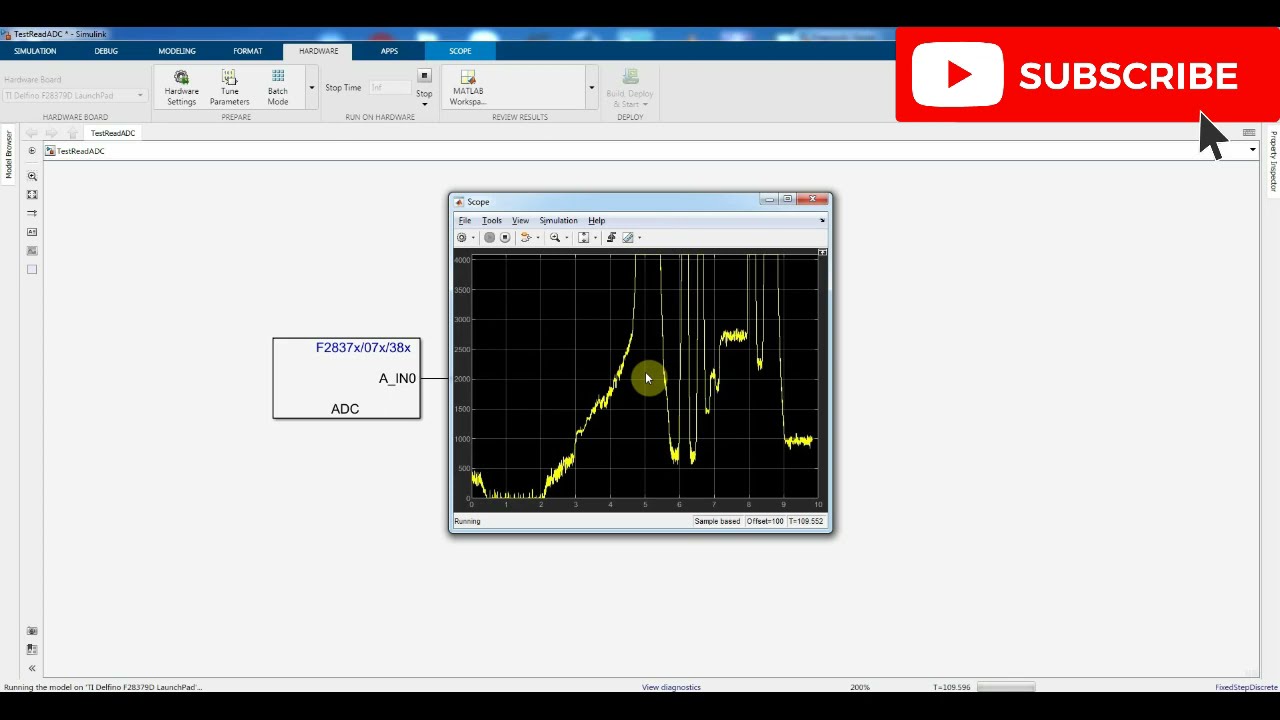Expand palette with double chevron

[x=32, y=668]
